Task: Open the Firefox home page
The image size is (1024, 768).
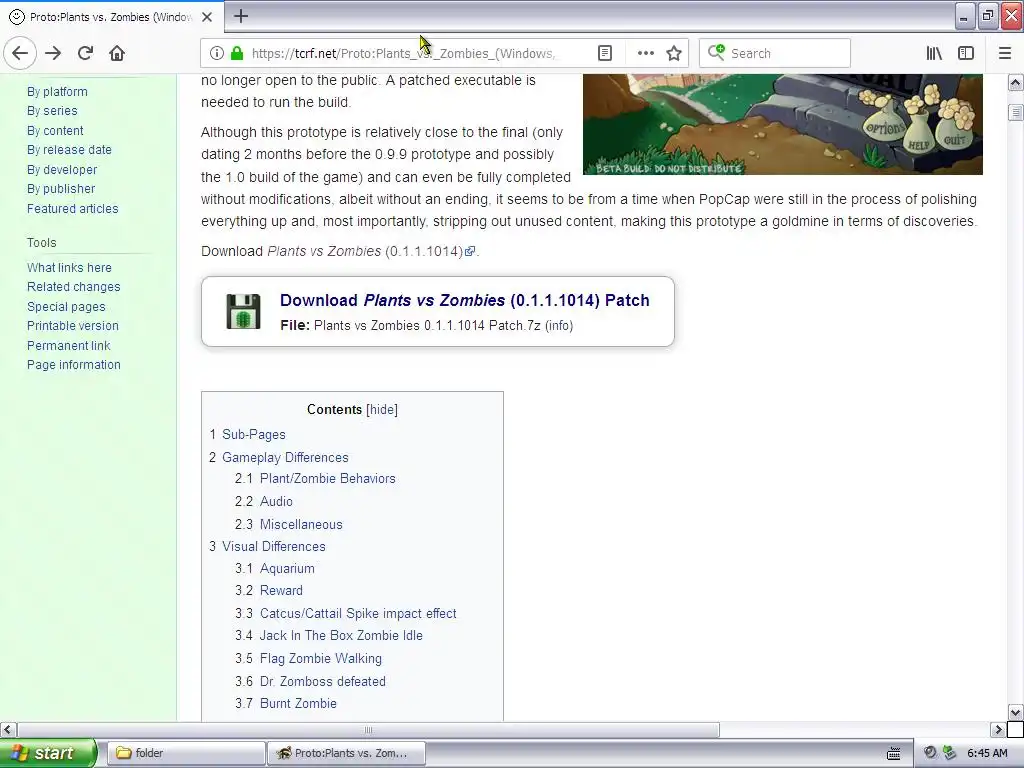Action: (117, 53)
